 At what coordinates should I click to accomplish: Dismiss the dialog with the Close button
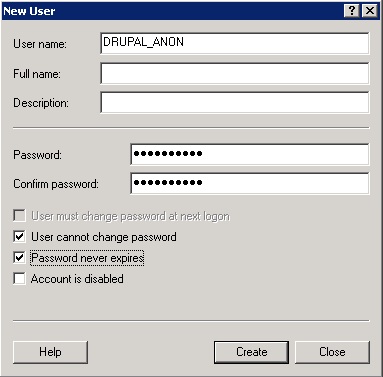tap(332, 352)
